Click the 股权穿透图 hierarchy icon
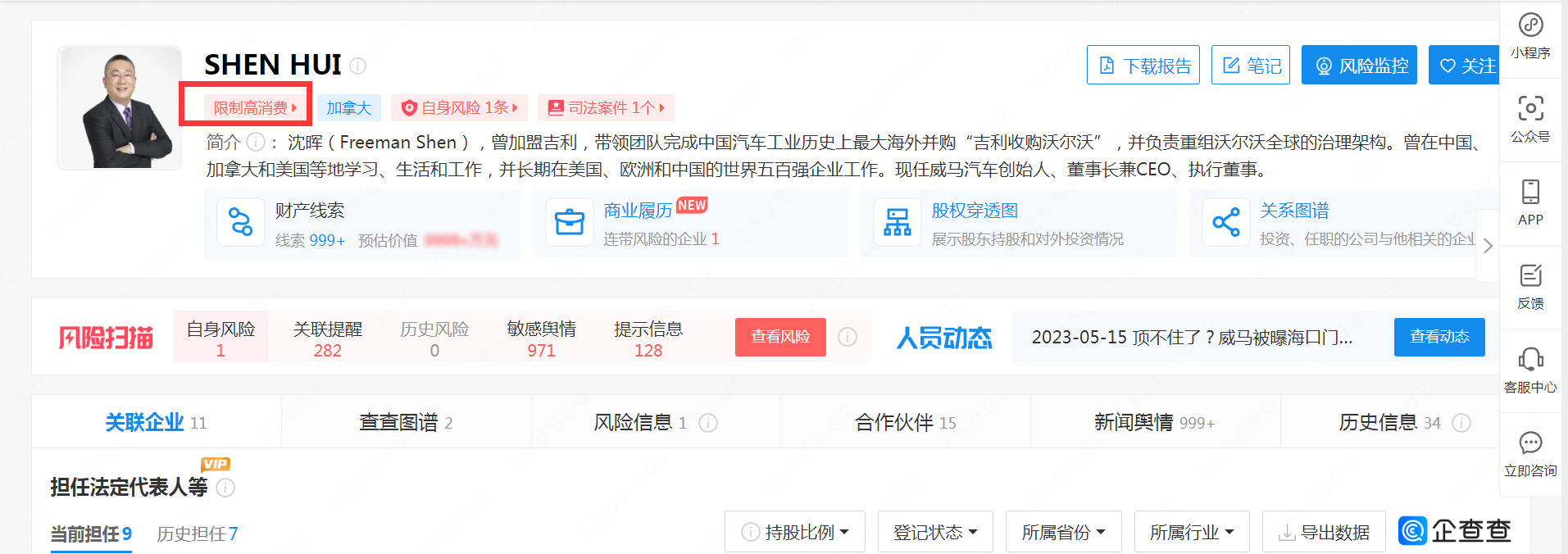 [898, 222]
